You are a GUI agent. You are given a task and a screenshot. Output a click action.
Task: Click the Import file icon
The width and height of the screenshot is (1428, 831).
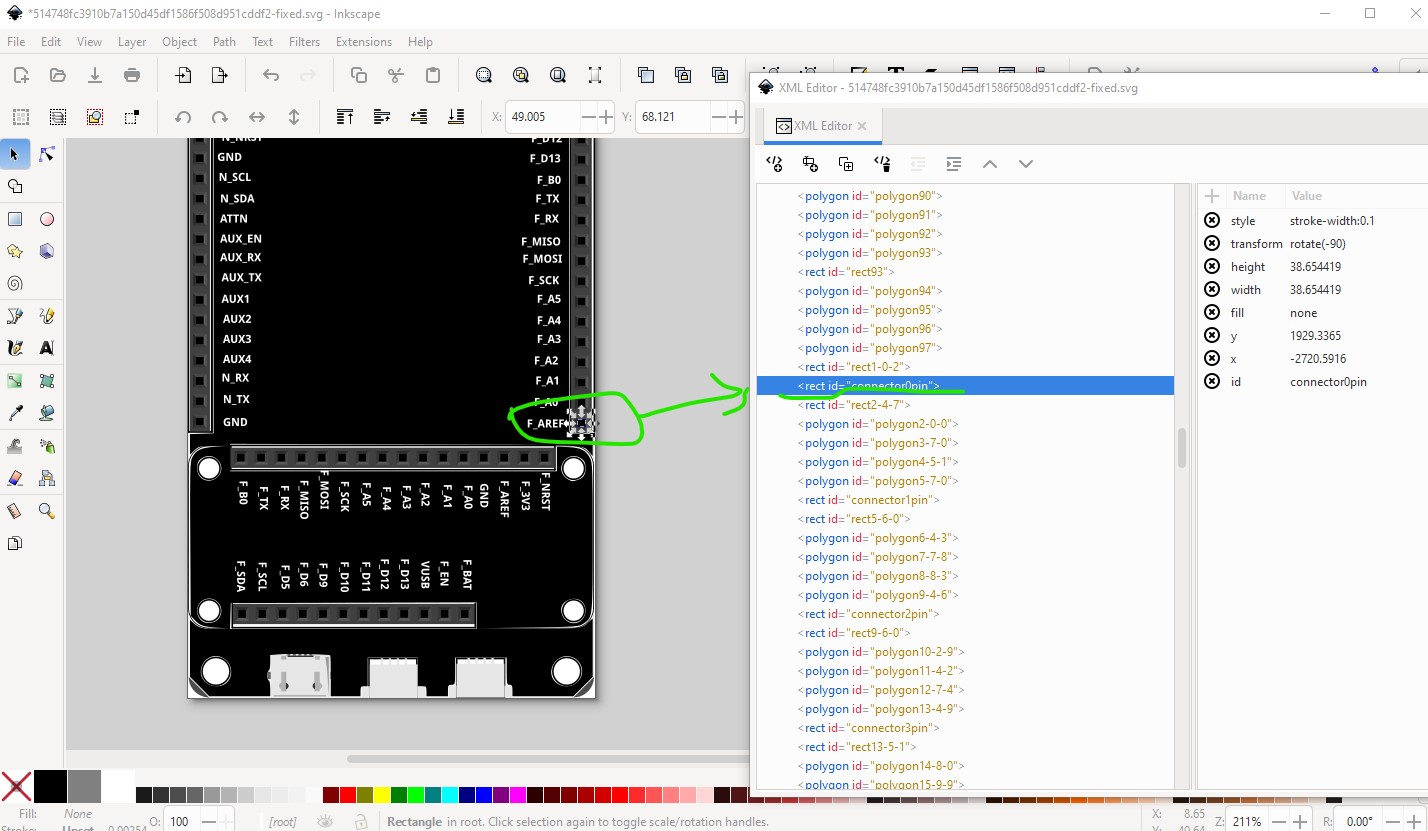[183, 75]
